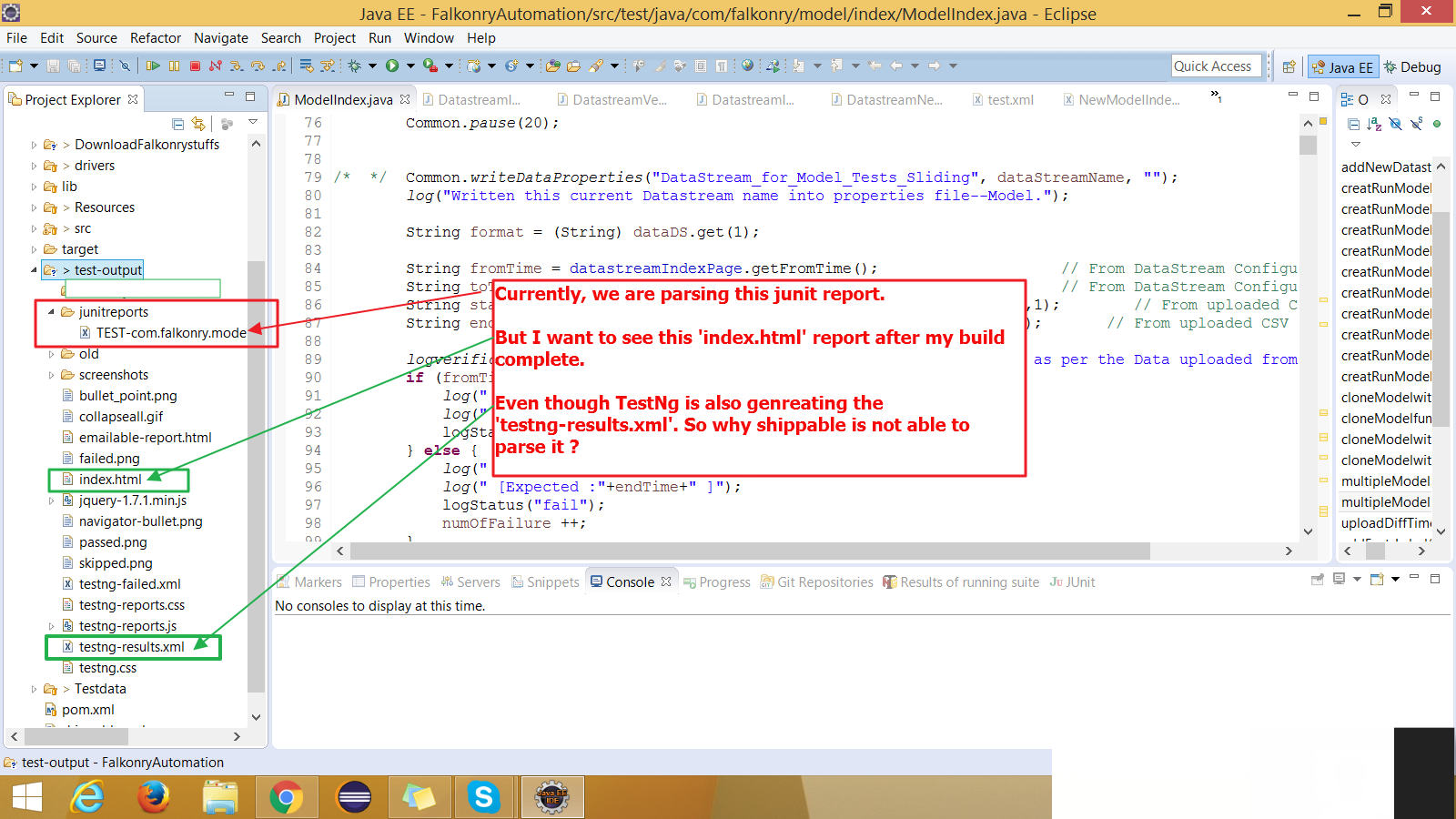This screenshot has width=1456, height=819.
Task: Click the Quick Access search field
Action: [x=1217, y=66]
